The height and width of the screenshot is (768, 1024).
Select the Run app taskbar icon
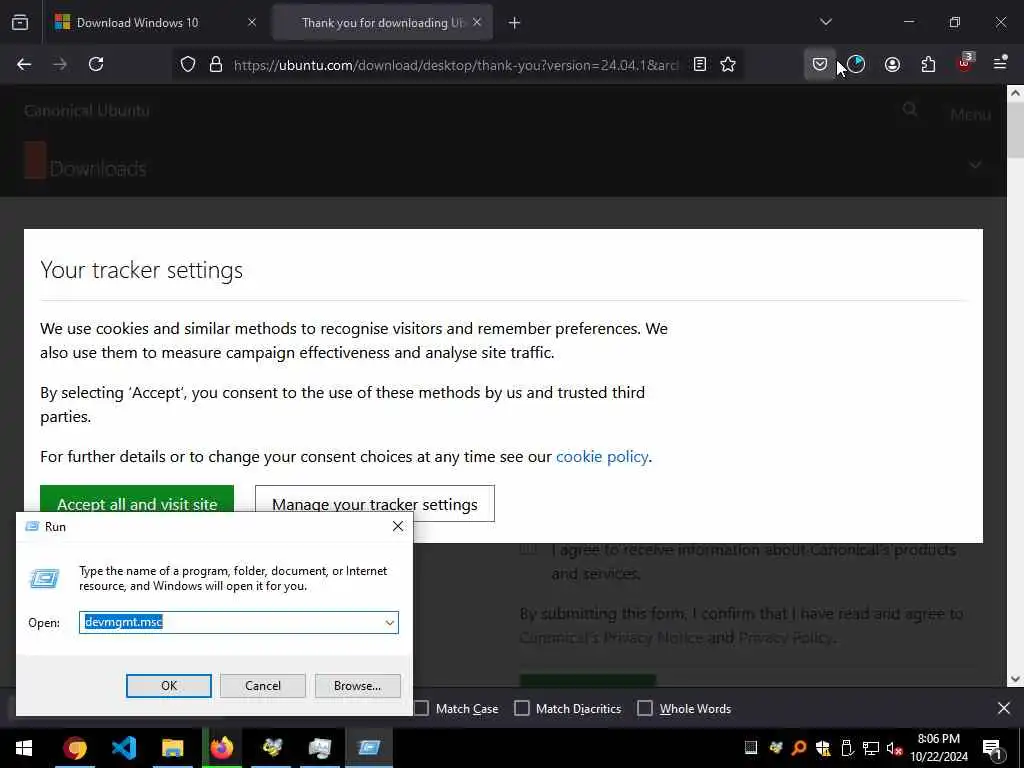coord(369,748)
